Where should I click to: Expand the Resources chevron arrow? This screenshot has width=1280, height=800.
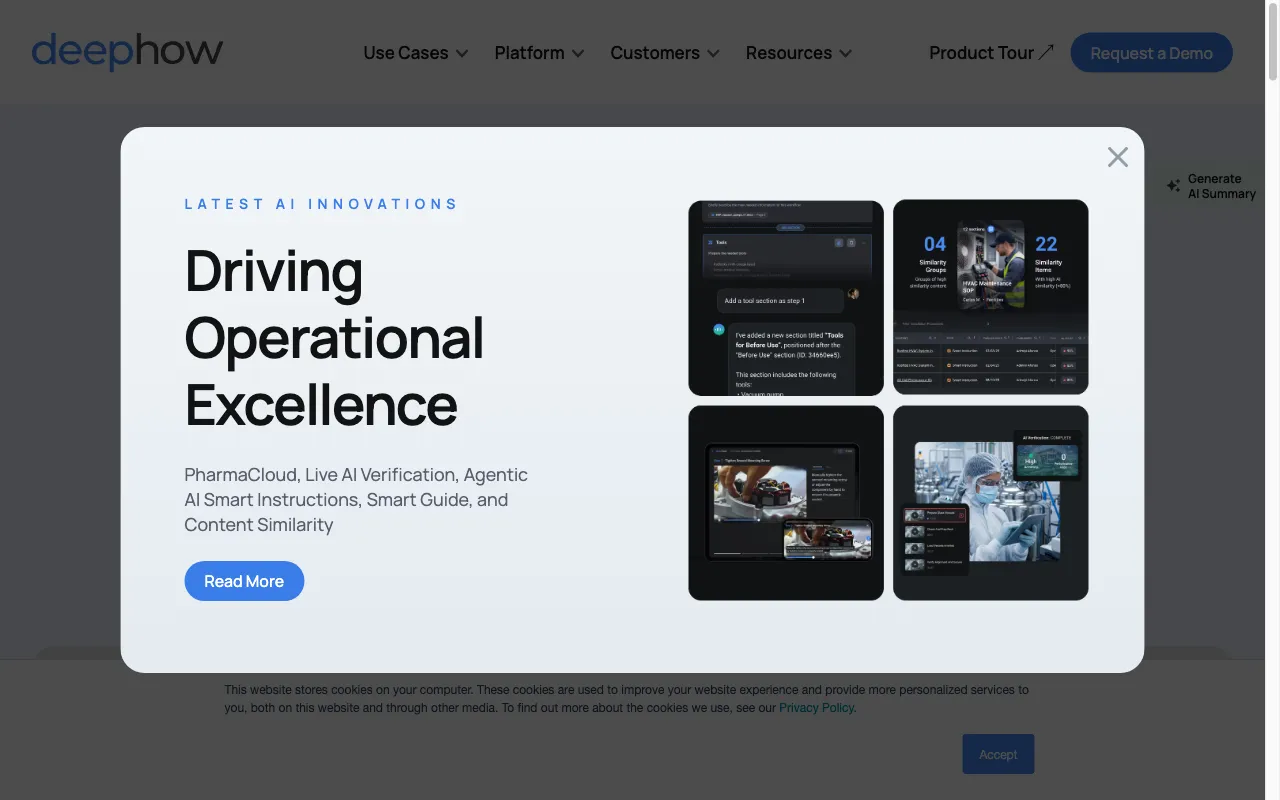846,54
